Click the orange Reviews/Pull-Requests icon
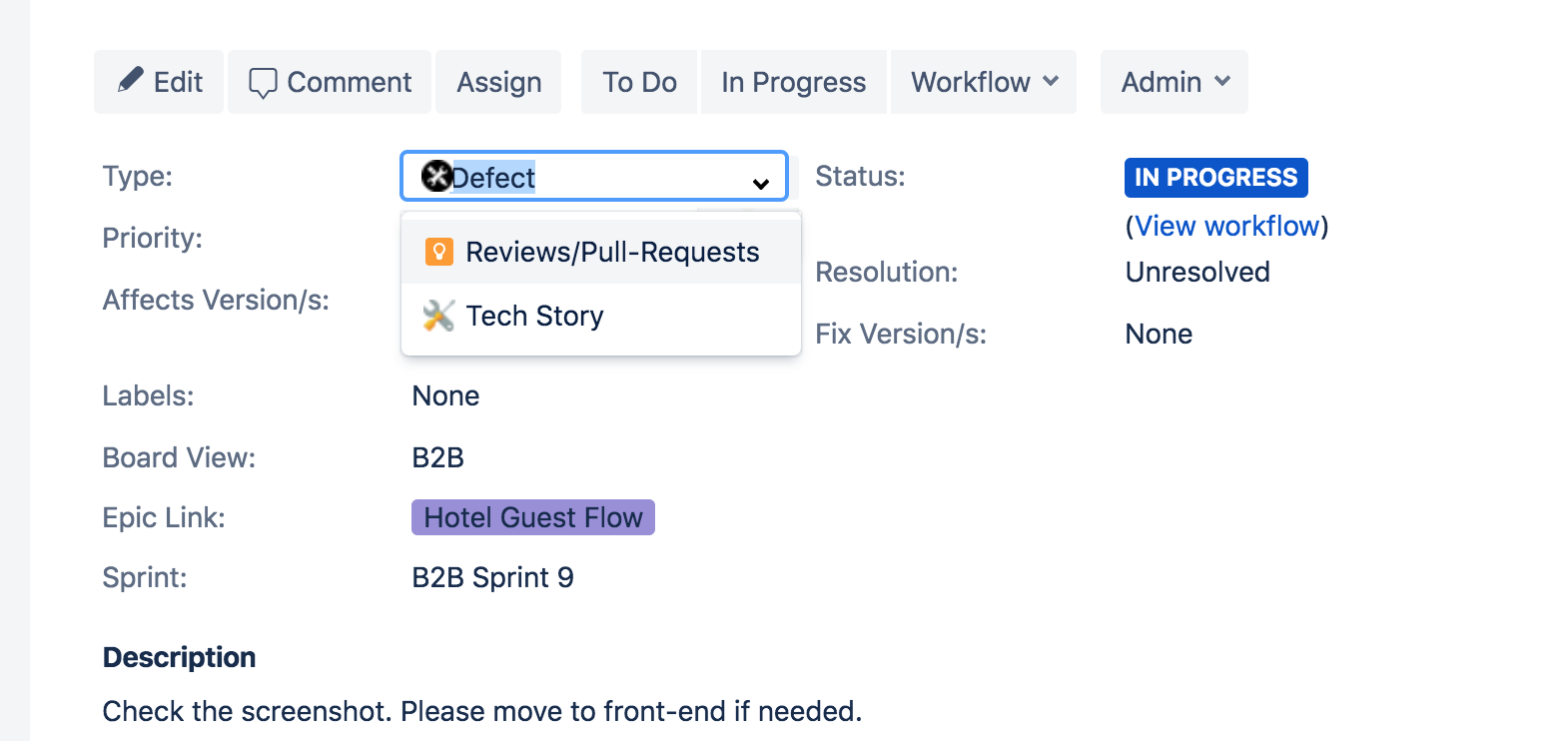Viewport: 1568px width, 741px height. pyautogui.click(x=439, y=252)
